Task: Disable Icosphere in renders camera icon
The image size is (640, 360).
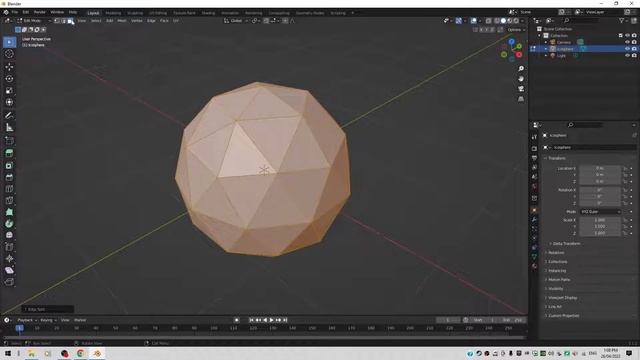Action: coord(634,49)
